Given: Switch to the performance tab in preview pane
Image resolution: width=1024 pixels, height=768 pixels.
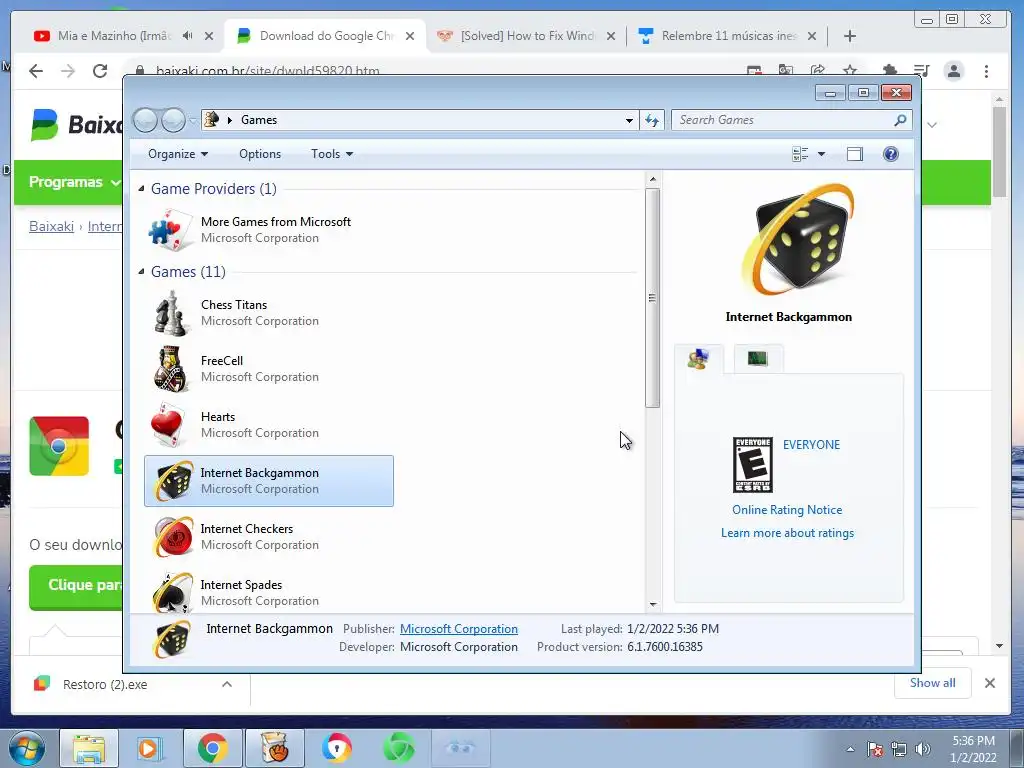Looking at the screenshot, I should 758,359.
